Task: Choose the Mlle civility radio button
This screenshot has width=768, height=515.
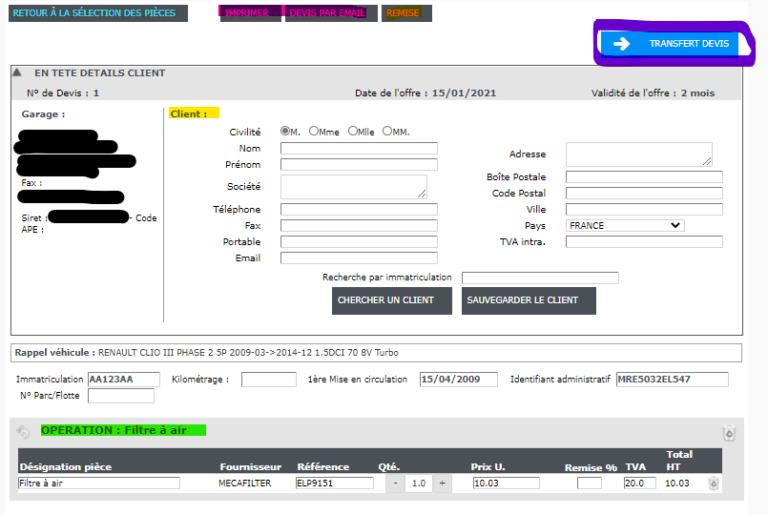Action: coord(353,131)
